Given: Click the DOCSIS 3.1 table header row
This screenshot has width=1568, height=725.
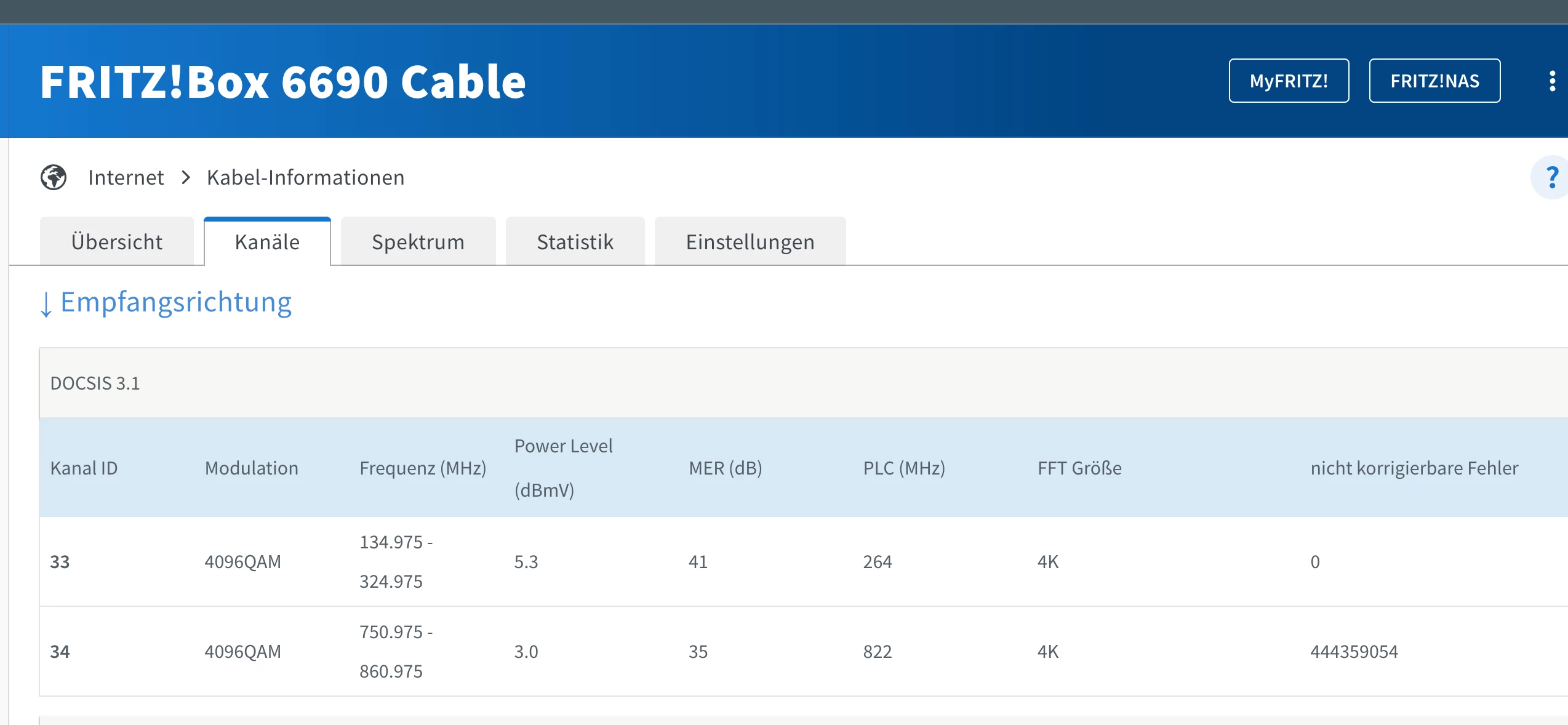Looking at the screenshot, I should point(95,383).
